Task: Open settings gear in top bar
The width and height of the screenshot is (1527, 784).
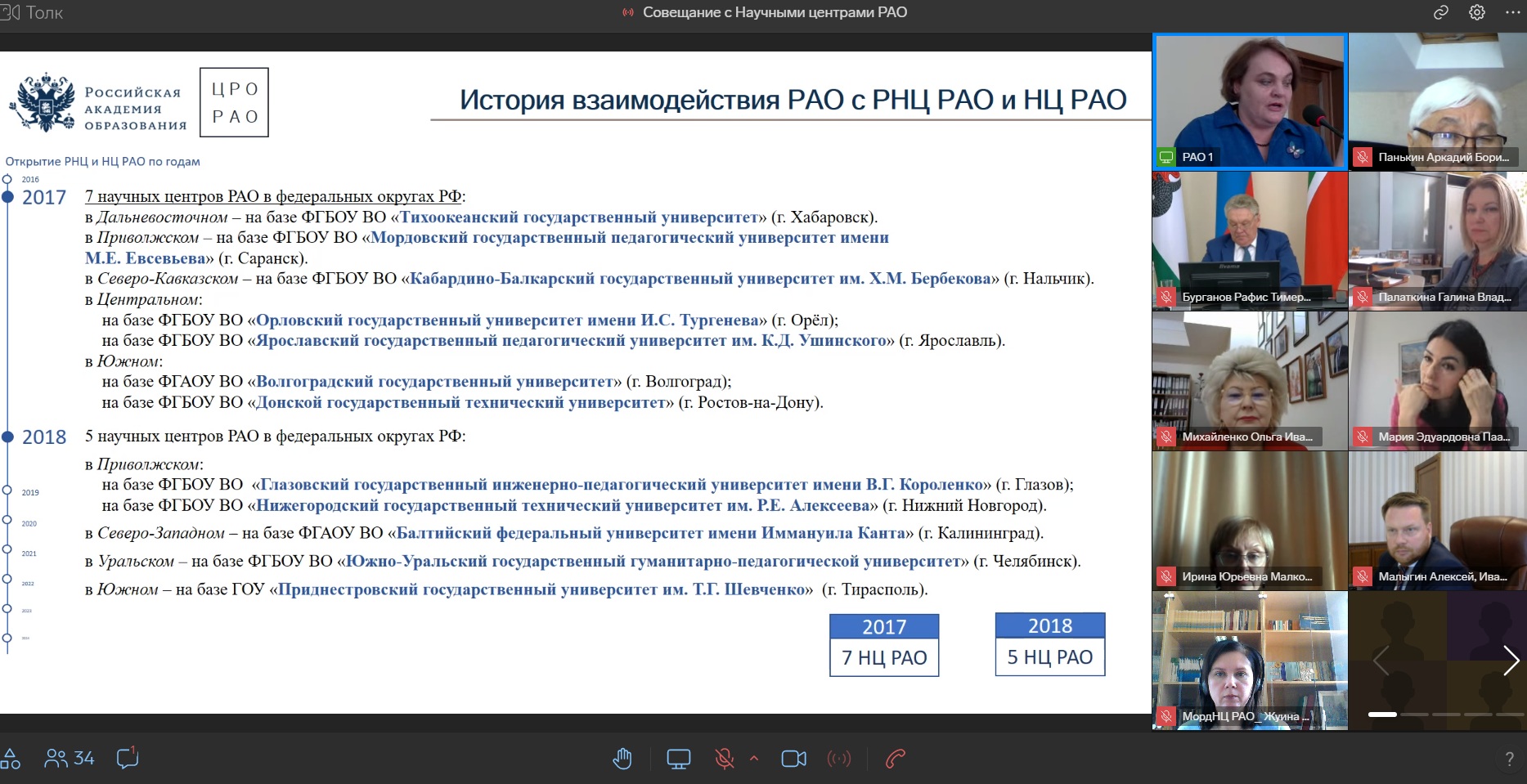Action: [x=1477, y=12]
